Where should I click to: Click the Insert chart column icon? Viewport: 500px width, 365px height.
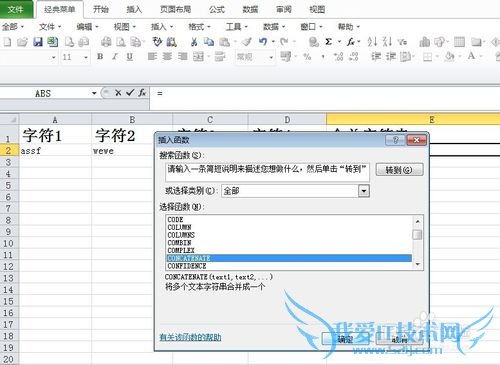coord(424,42)
